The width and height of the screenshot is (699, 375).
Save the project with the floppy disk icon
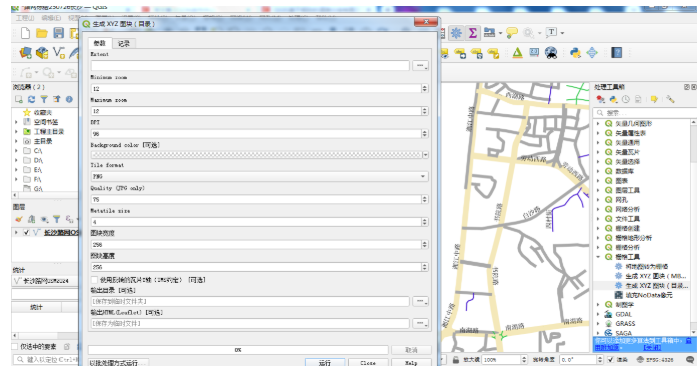pyautogui.click(x=58, y=33)
